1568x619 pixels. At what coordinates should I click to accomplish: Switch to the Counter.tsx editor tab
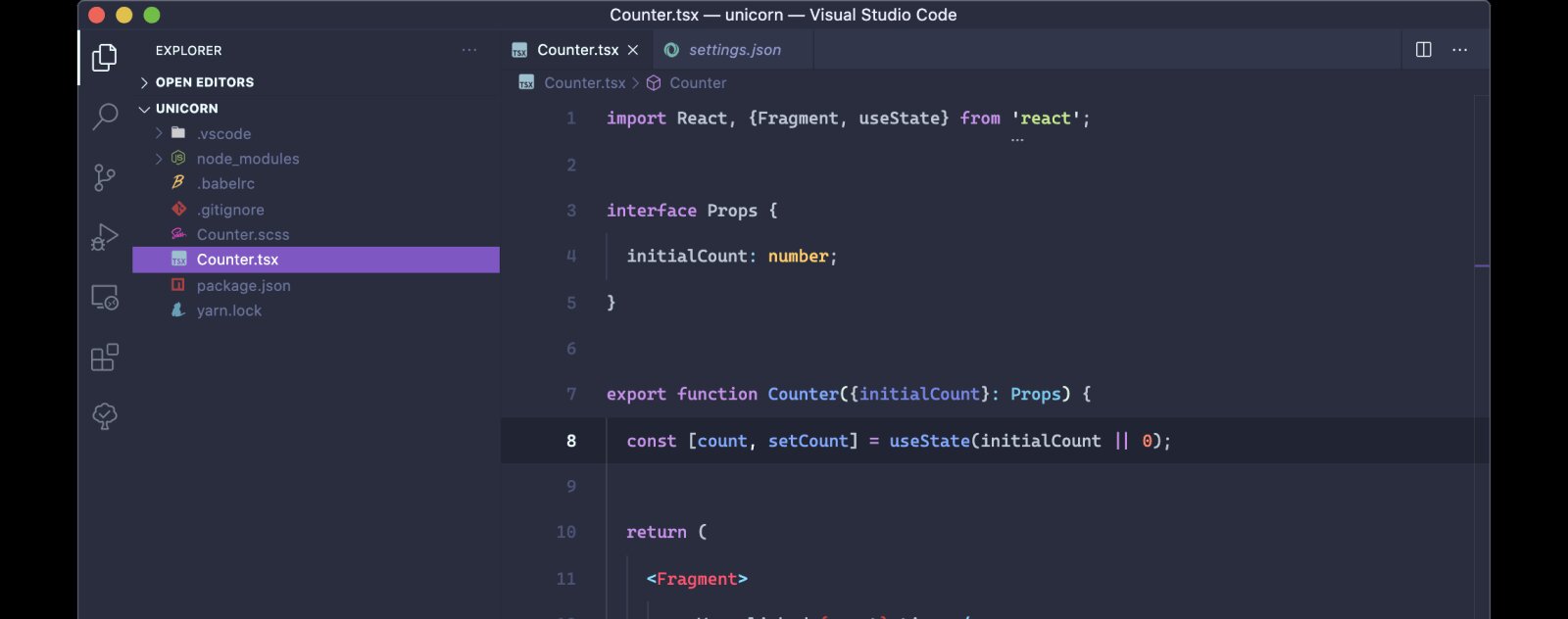tap(577, 50)
